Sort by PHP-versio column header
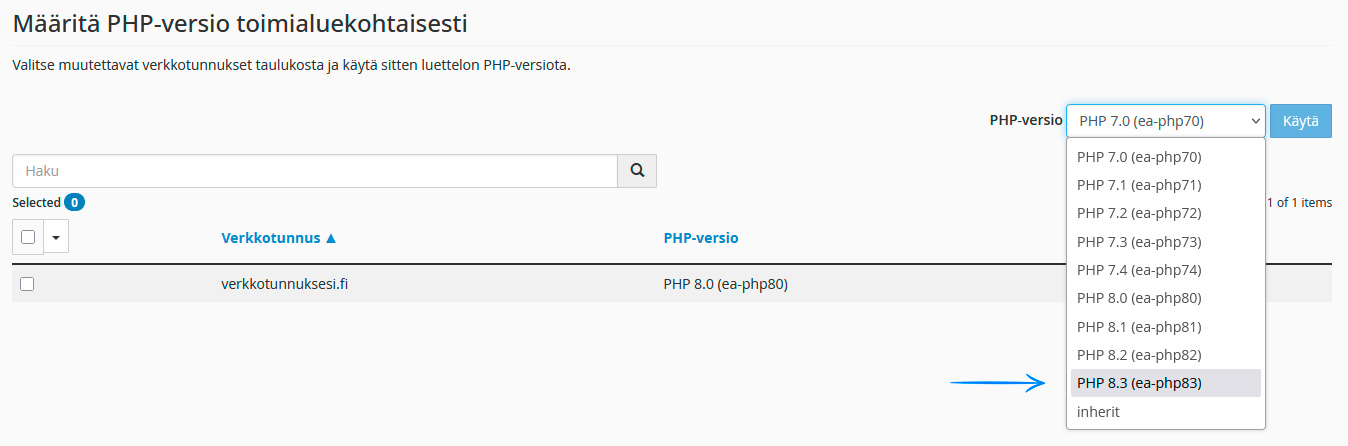The width and height of the screenshot is (1348, 446). pyautogui.click(x=701, y=238)
